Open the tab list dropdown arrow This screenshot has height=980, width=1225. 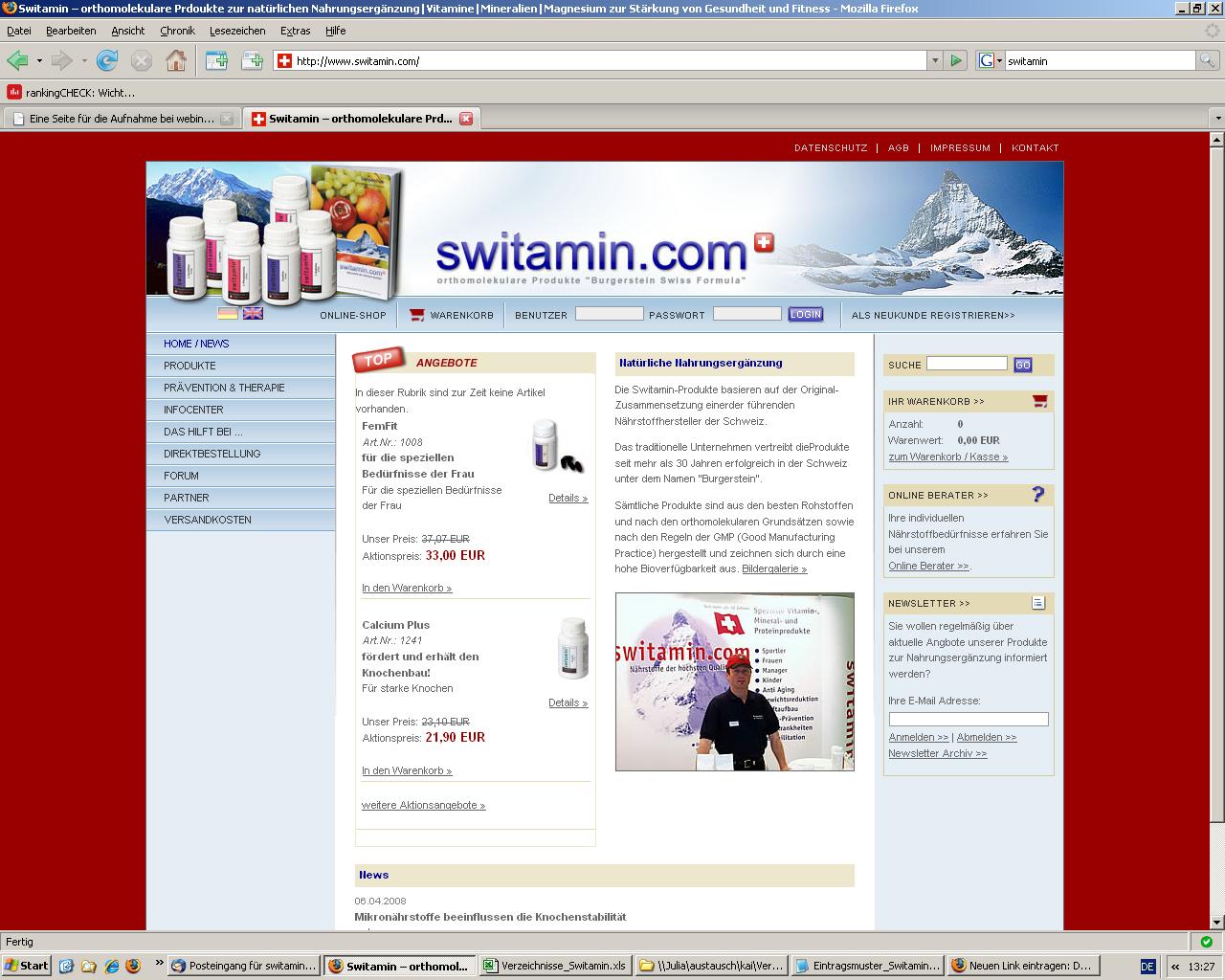point(1216,119)
